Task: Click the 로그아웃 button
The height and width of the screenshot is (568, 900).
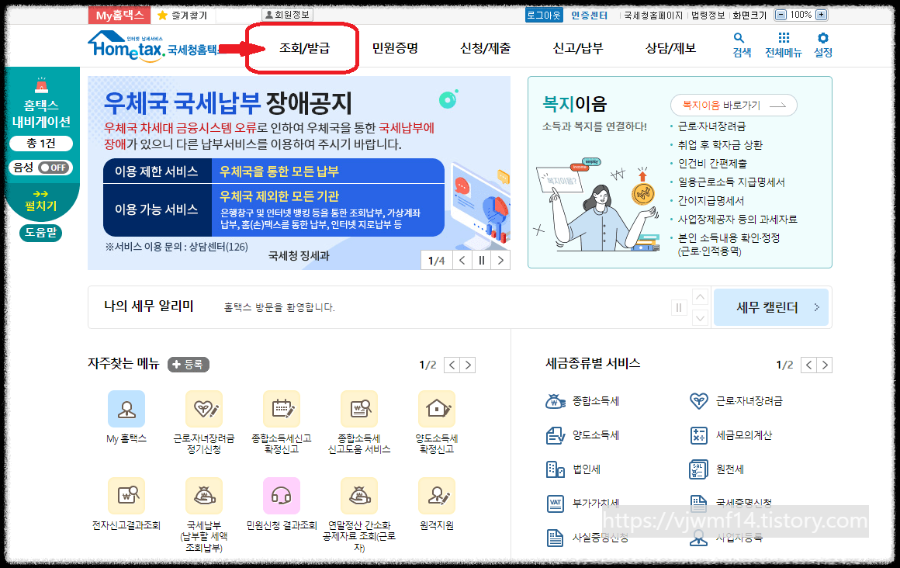Action: click(544, 15)
